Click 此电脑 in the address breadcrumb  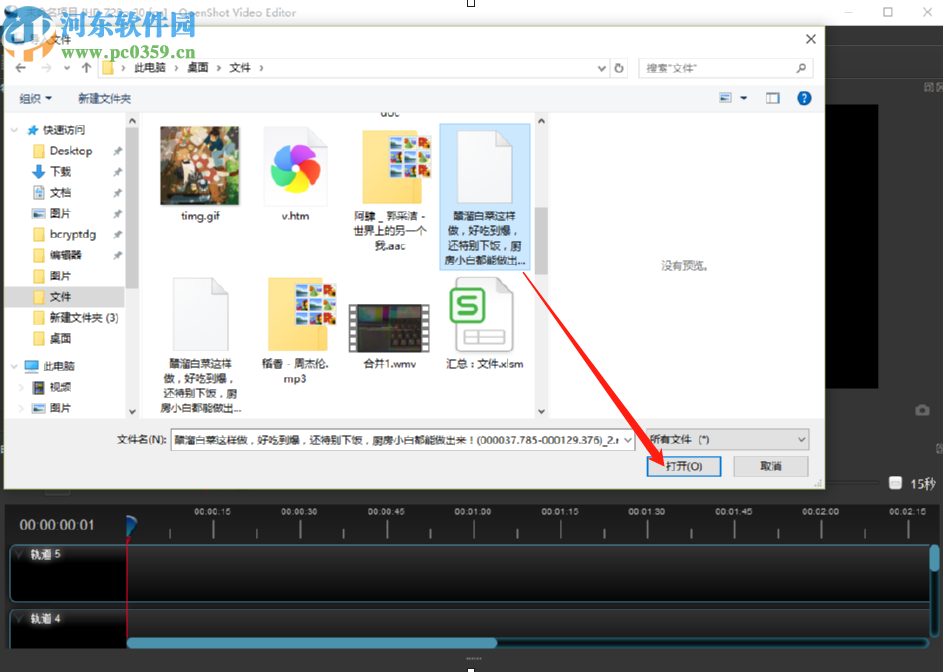click(x=150, y=68)
